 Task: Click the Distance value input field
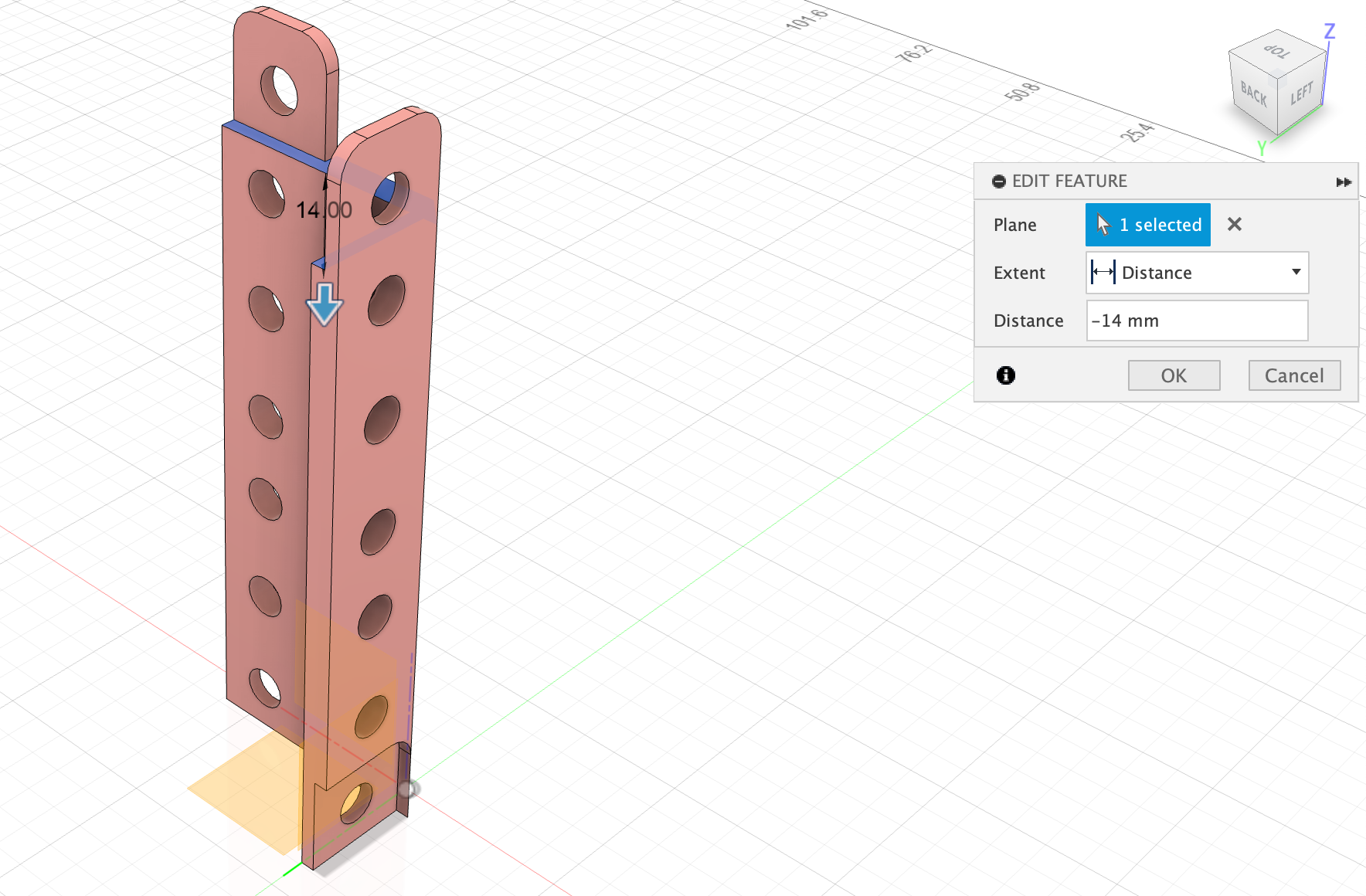click(x=1197, y=321)
